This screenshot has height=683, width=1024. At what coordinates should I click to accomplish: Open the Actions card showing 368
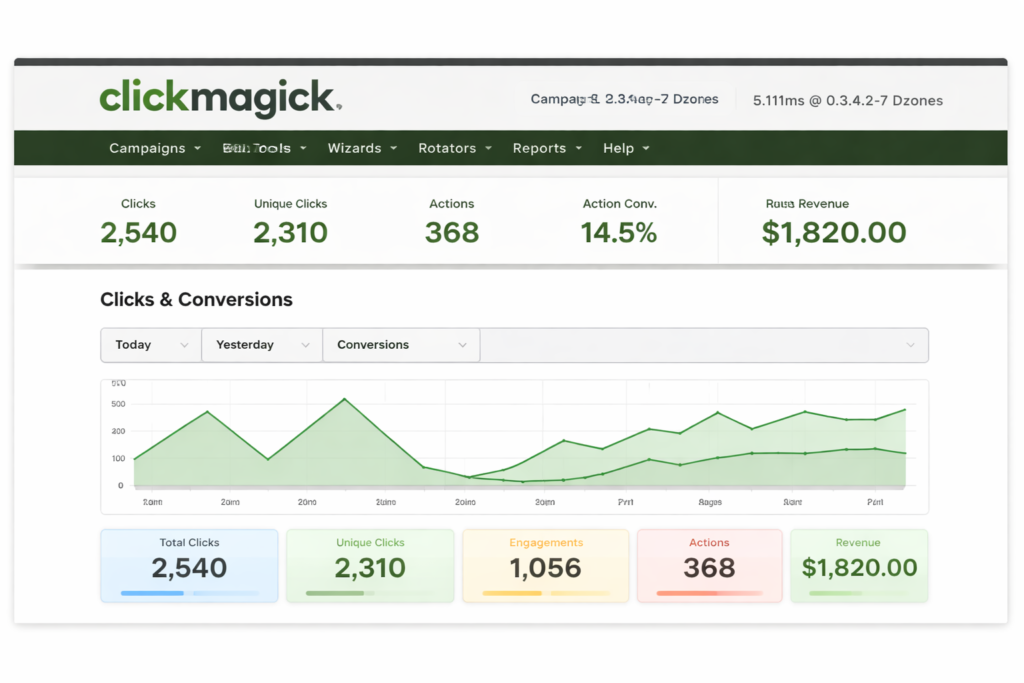pyautogui.click(x=709, y=563)
